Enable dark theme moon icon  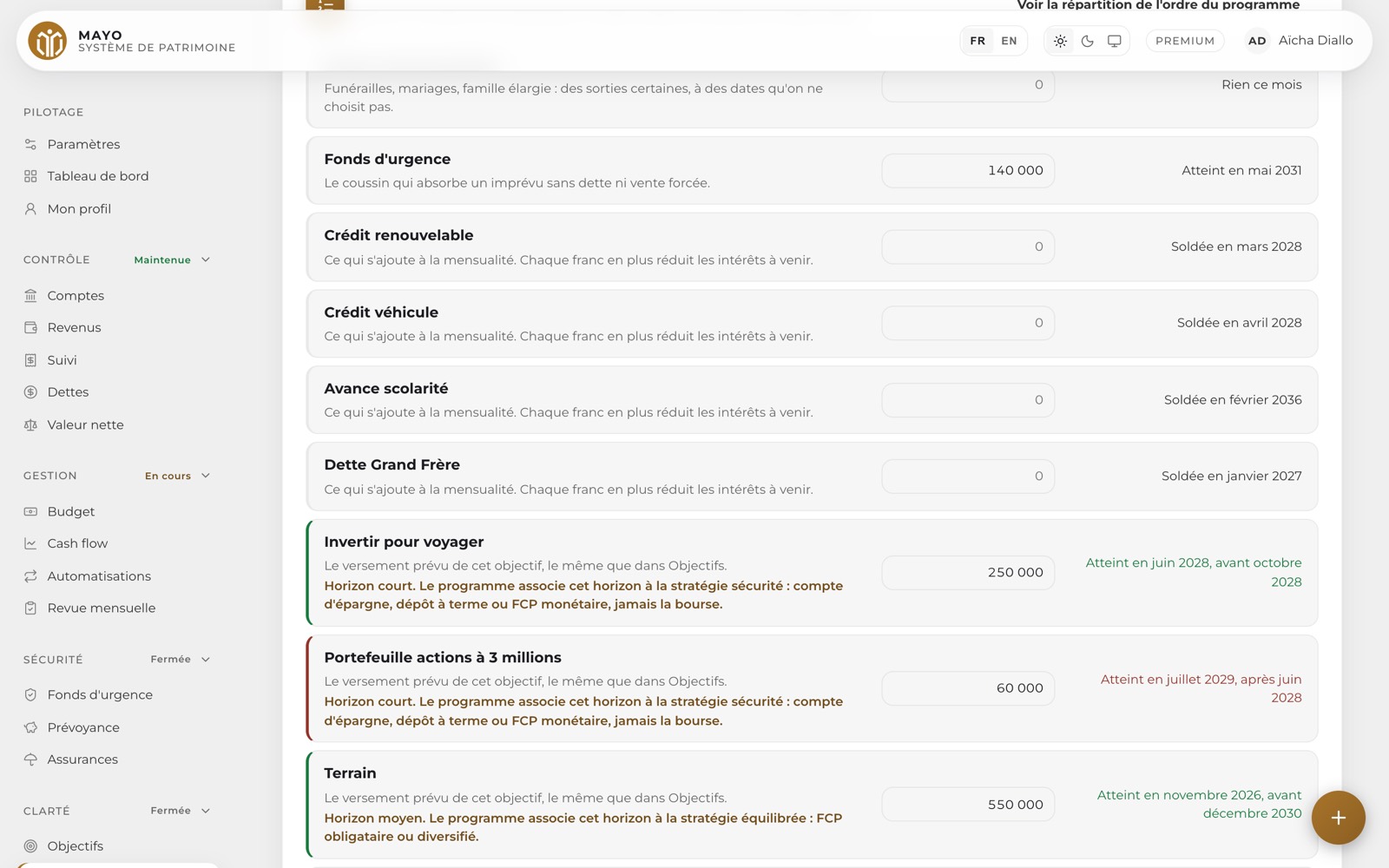point(1087,41)
